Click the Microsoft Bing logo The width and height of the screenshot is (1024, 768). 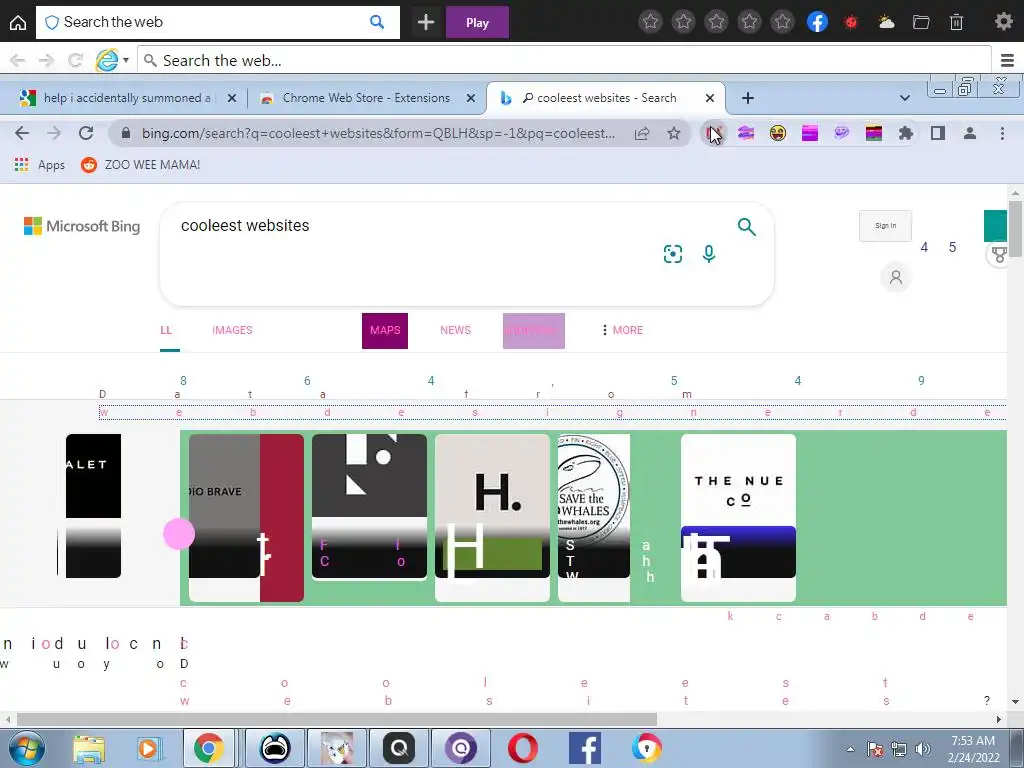(x=82, y=226)
